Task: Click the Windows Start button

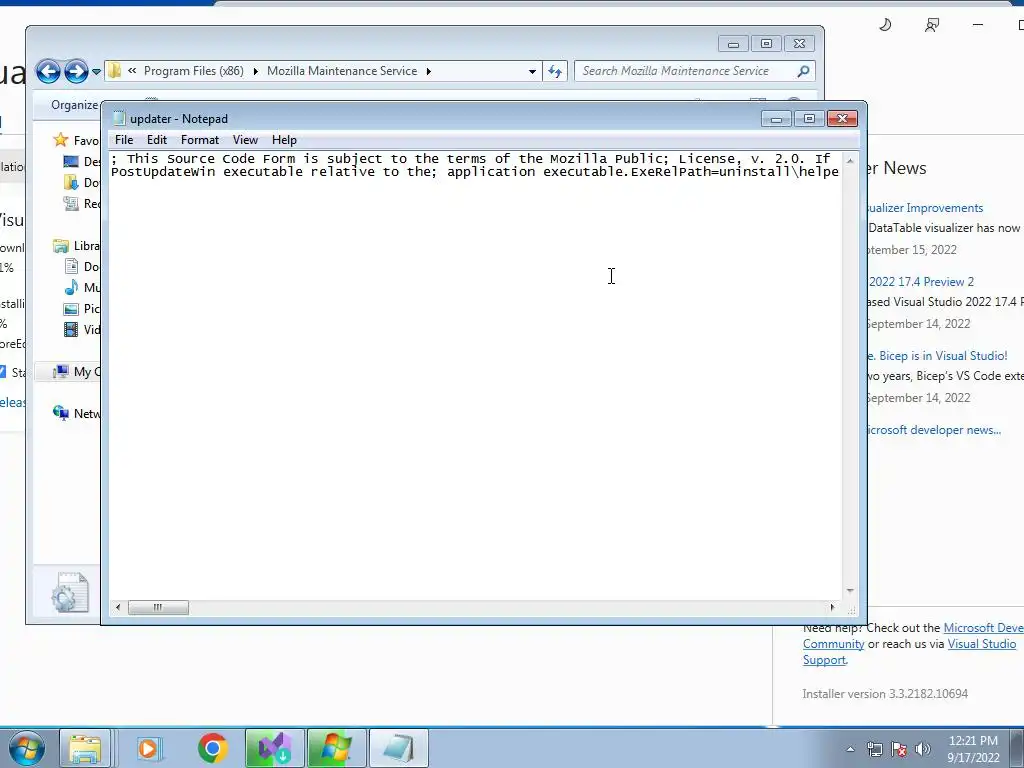Action: point(26,748)
